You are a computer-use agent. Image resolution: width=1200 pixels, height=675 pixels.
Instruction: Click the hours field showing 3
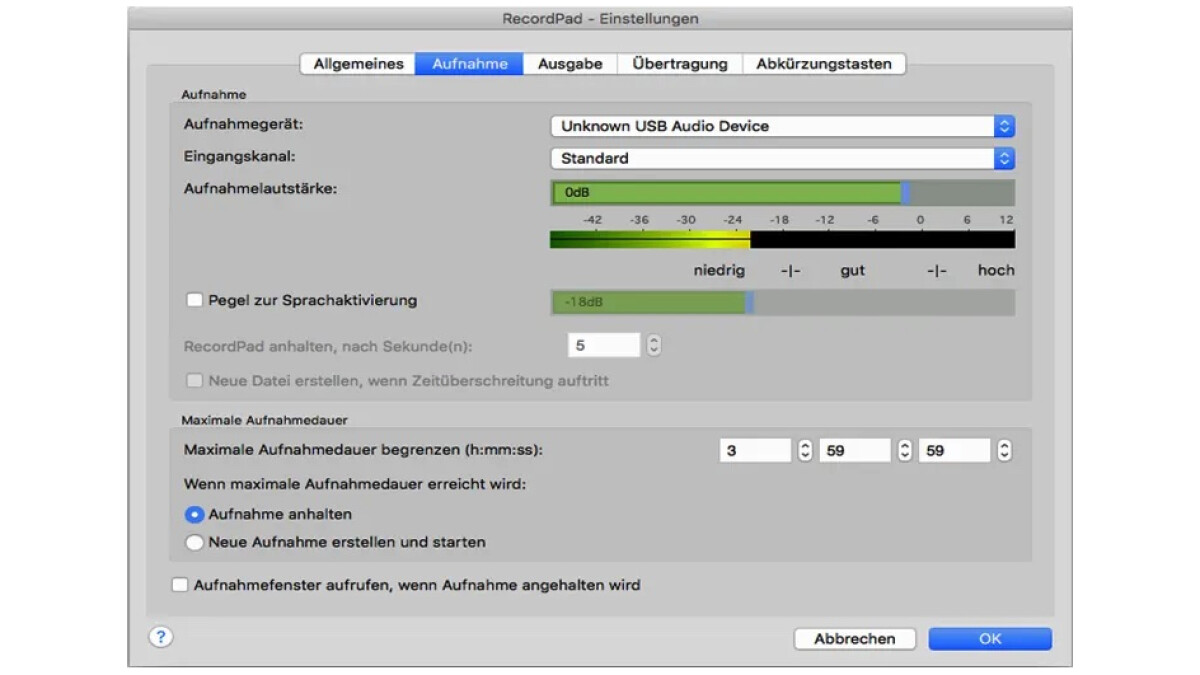(755, 451)
